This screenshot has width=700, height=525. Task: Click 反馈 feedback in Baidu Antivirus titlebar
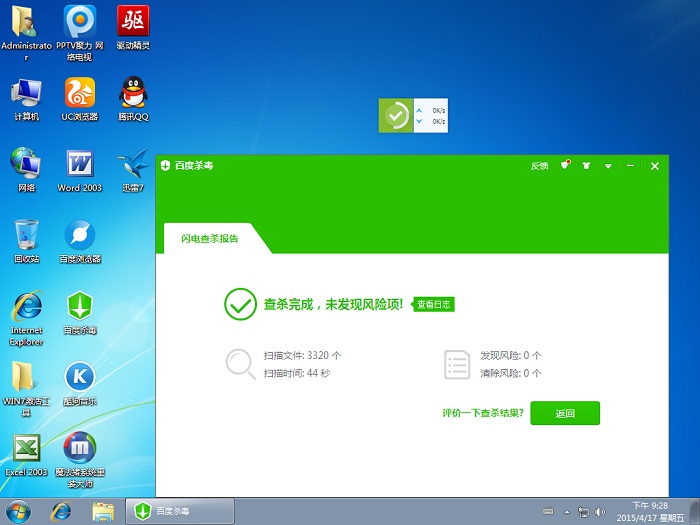coord(539,166)
